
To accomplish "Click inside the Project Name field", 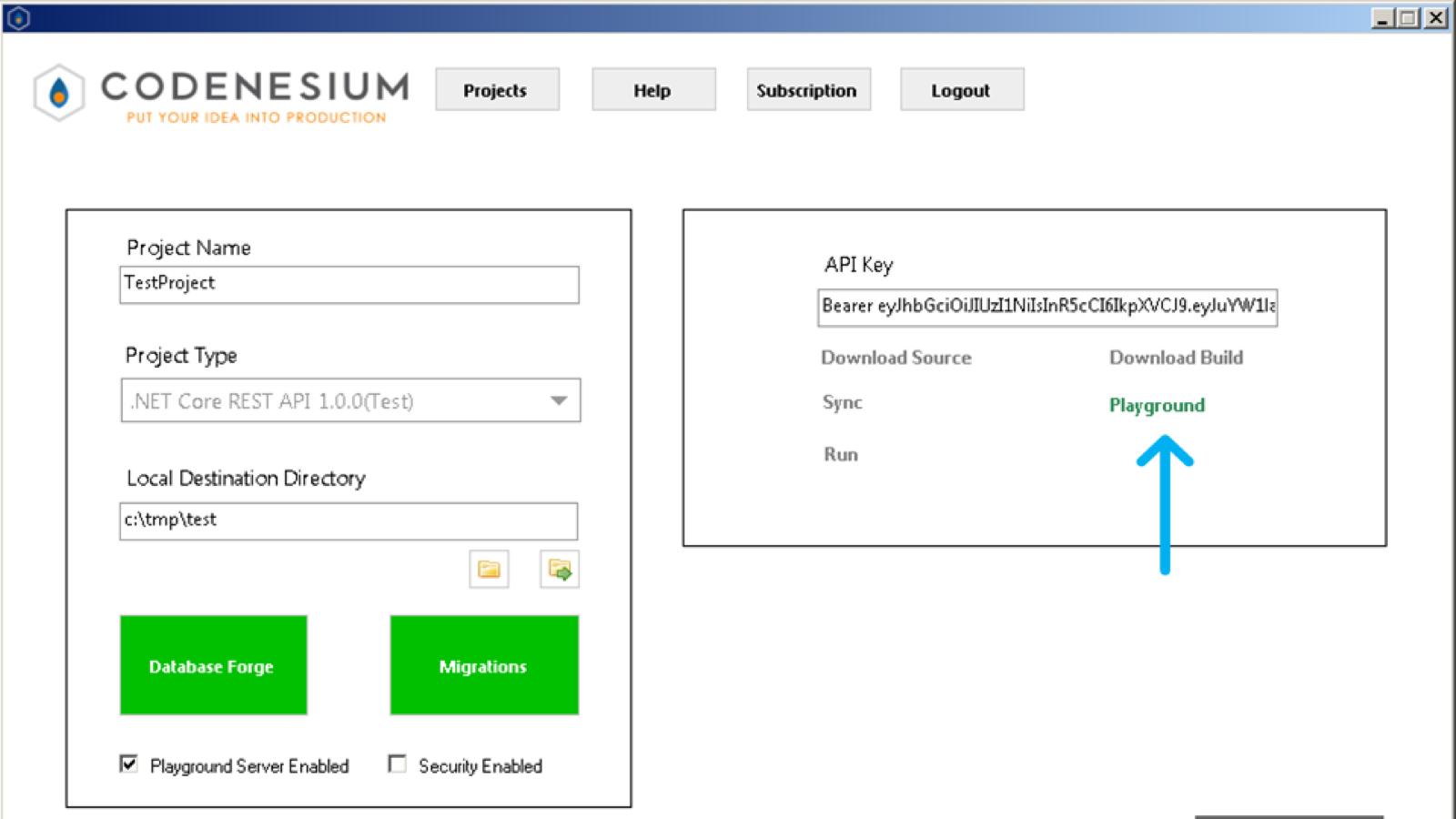I will point(349,284).
